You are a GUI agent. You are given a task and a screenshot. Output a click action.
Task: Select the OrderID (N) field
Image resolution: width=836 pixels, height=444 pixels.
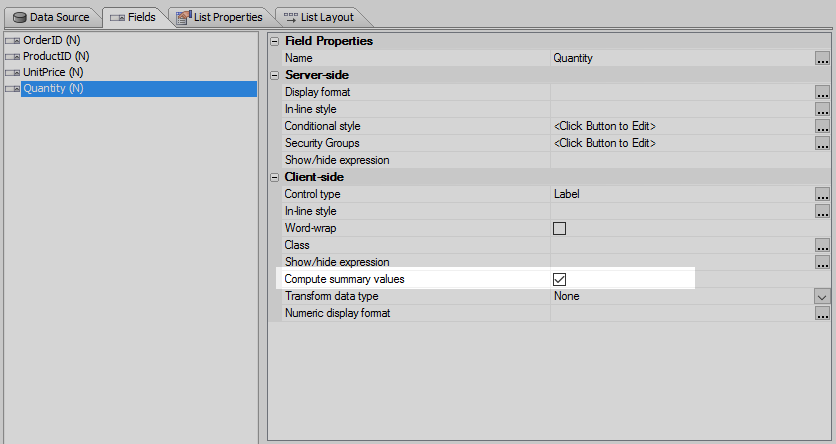point(52,40)
